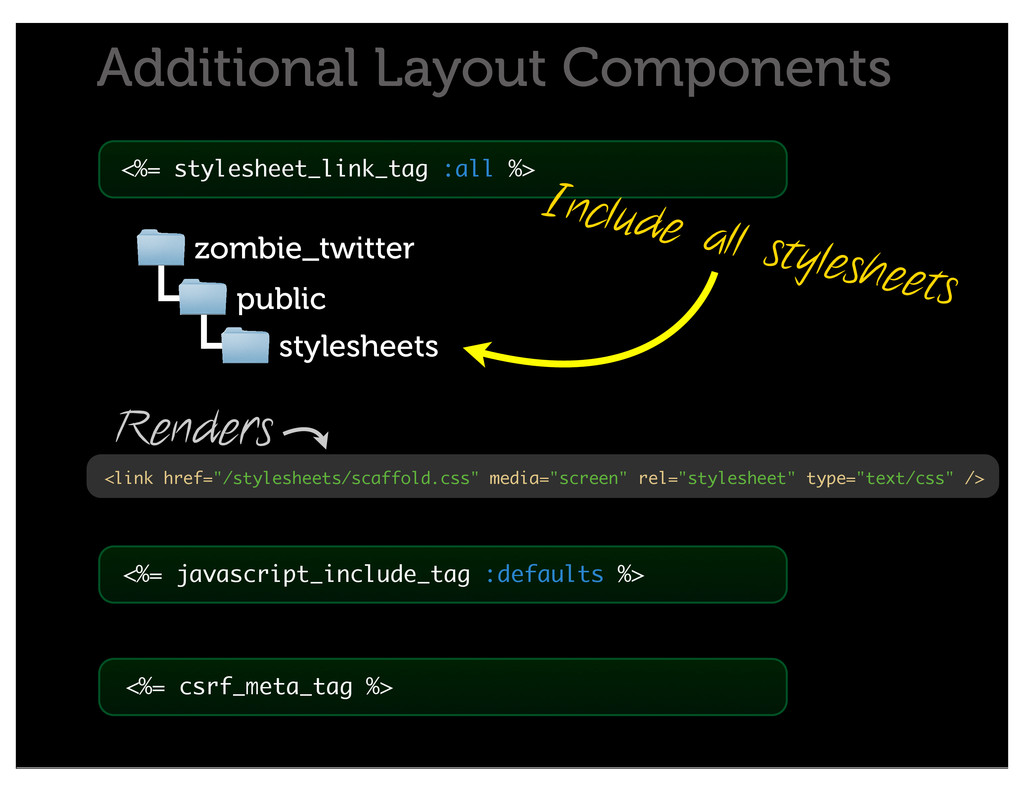This screenshot has width=1024, height=791.
Task: Select the zombie_twitter folder label
Action: pos(304,248)
